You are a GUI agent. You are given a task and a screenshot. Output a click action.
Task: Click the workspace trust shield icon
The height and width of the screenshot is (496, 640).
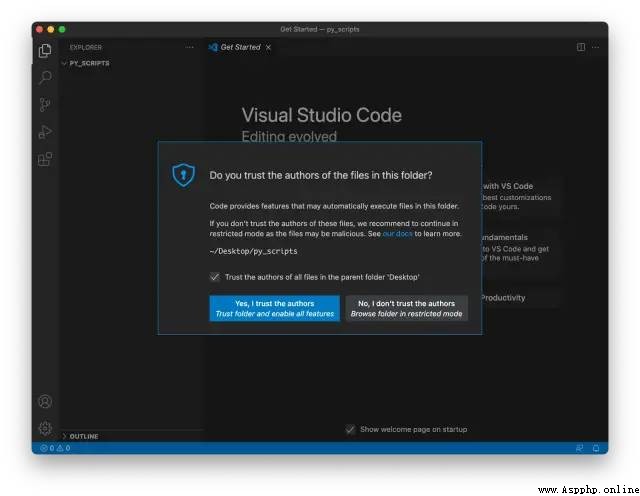pyautogui.click(x=183, y=175)
